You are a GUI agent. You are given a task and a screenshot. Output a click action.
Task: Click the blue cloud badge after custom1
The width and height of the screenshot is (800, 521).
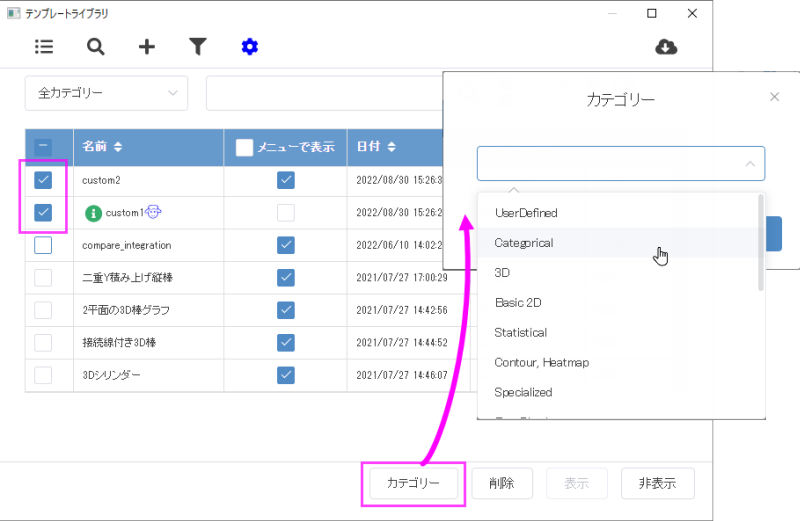pyautogui.click(x=153, y=211)
